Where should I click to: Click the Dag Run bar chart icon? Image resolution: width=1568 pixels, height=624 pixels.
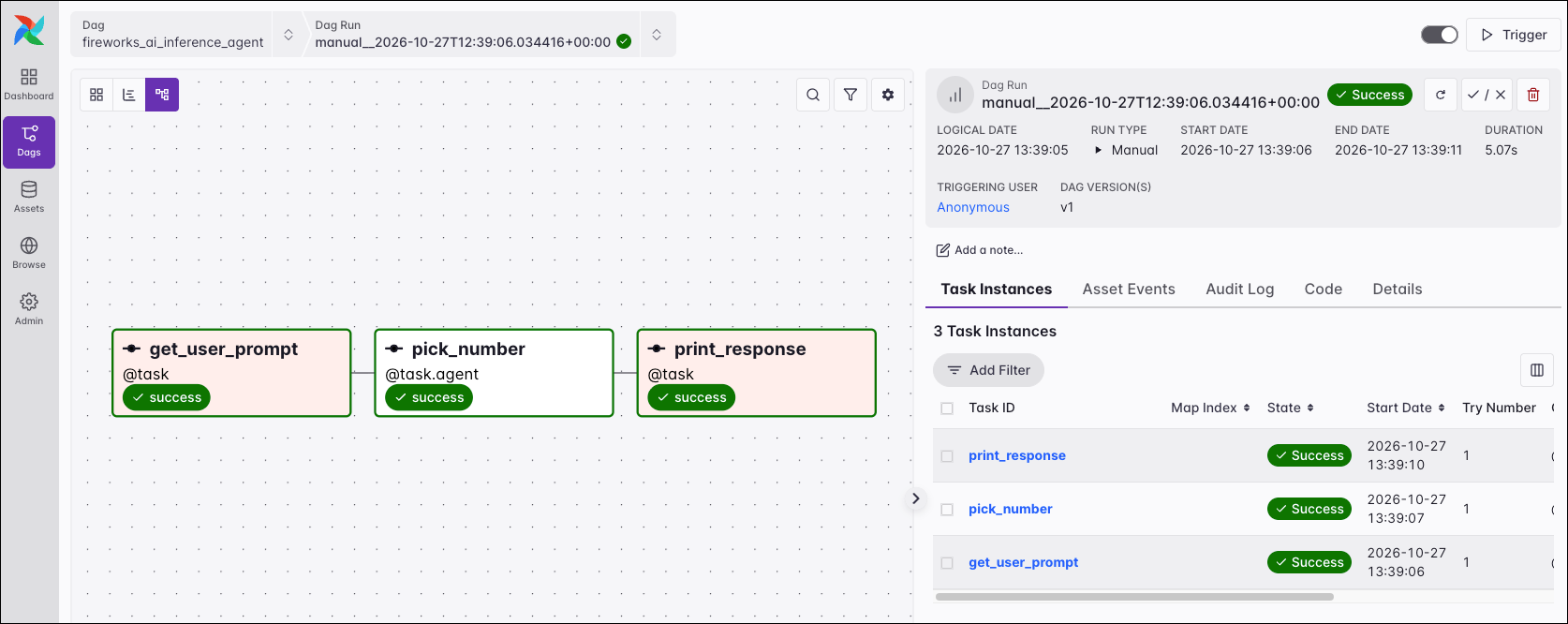pos(955,95)
